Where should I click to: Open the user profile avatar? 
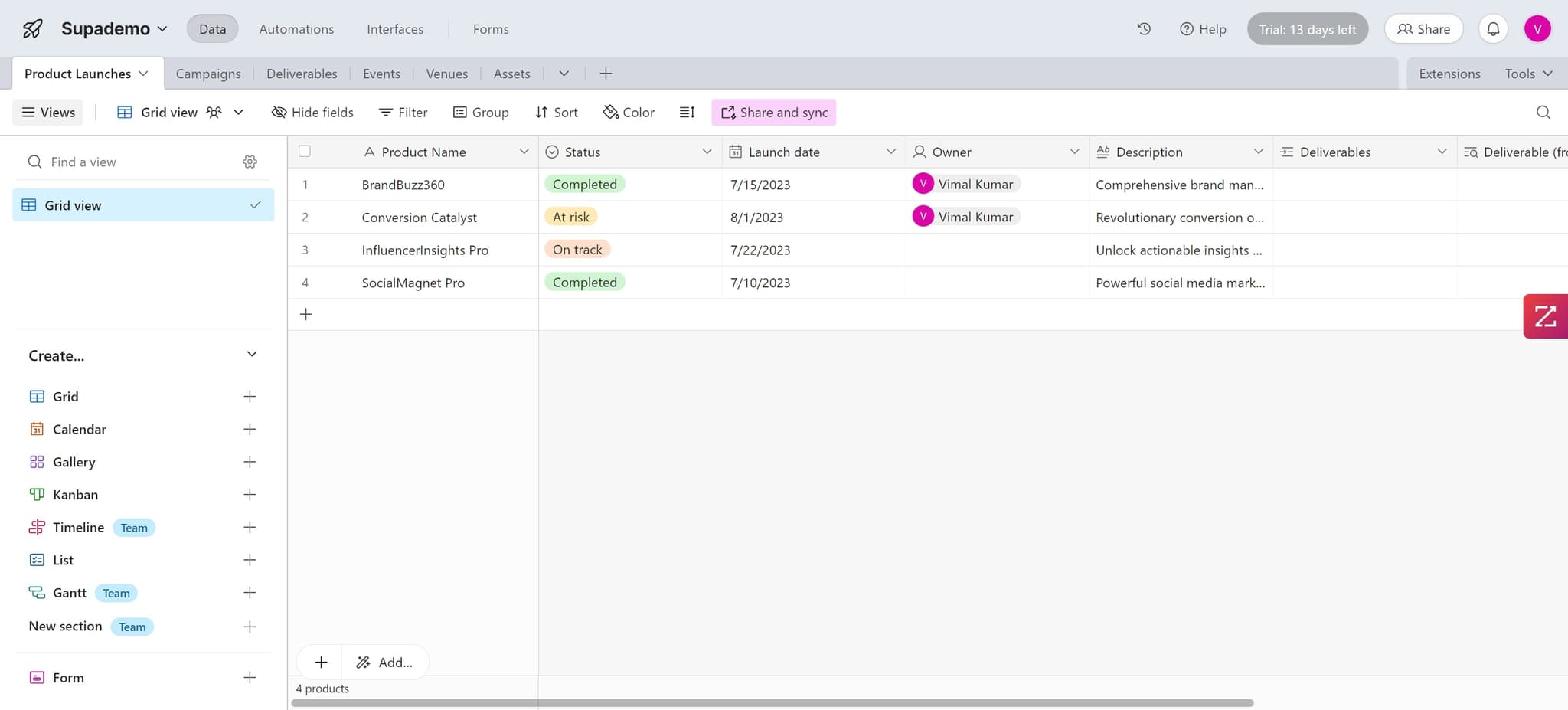pos(1537,29)
